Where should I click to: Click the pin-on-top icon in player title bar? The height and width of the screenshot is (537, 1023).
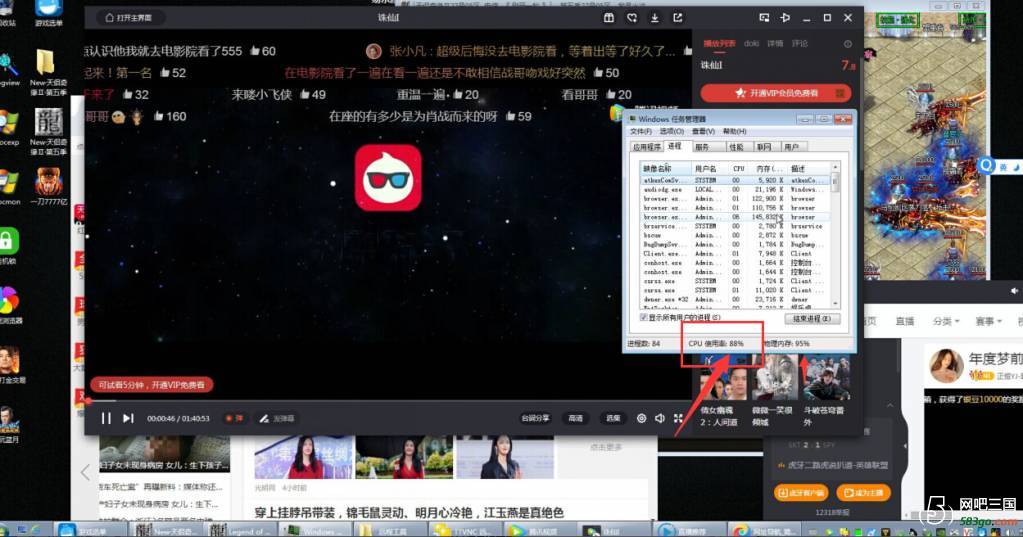click(x=785, y=18)
